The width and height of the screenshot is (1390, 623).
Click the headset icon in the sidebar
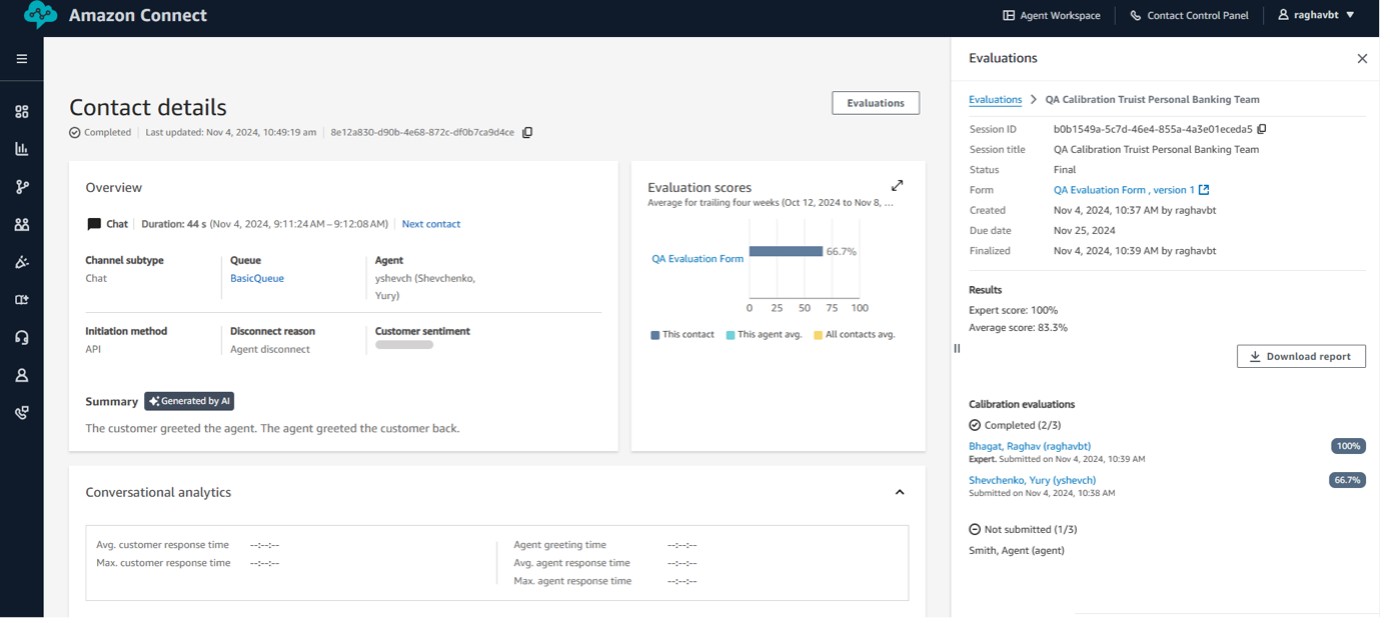pyautogui.click(x=21, y=338)
